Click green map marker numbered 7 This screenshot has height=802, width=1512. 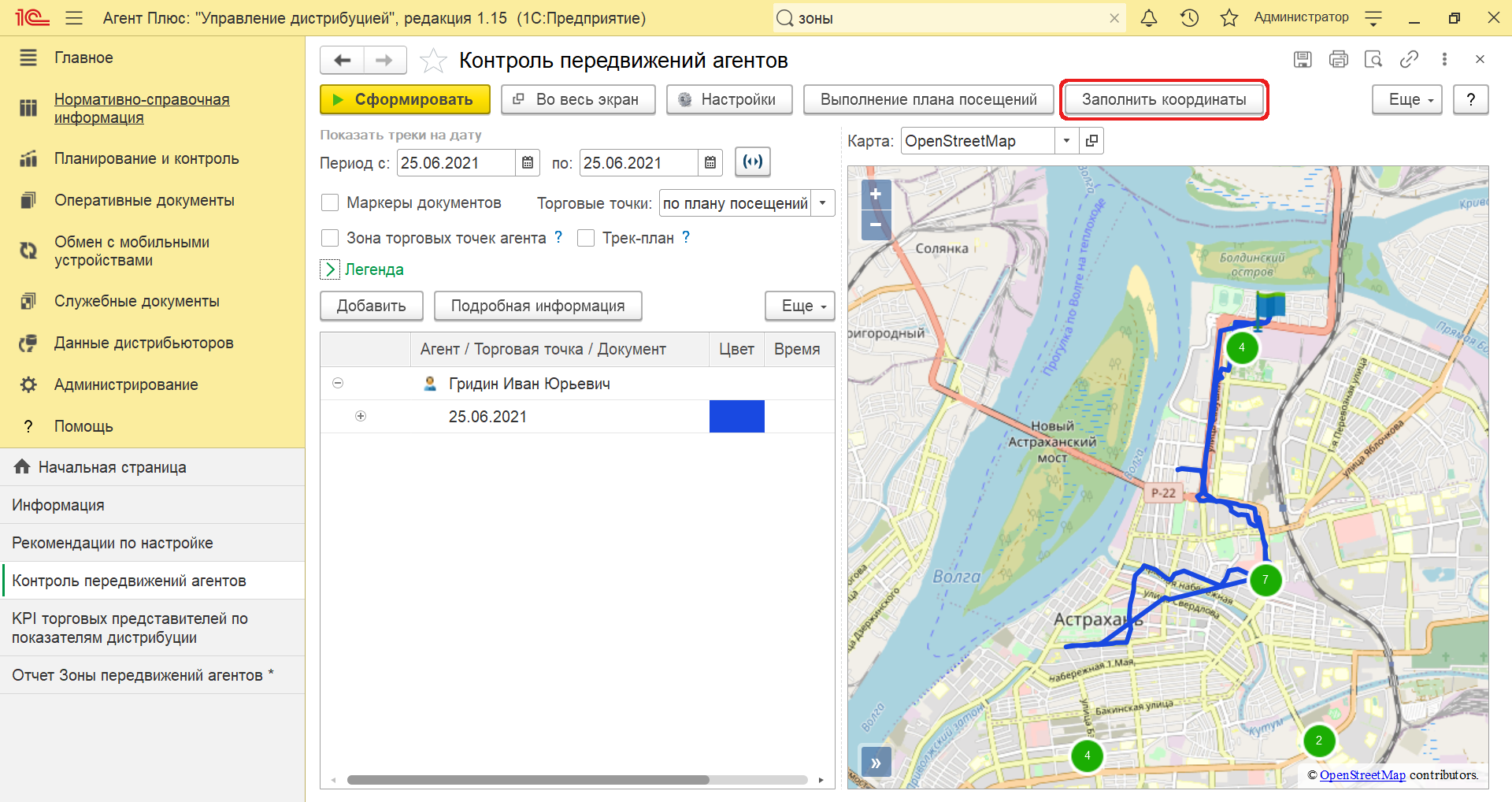click(x=1266, y=580)
